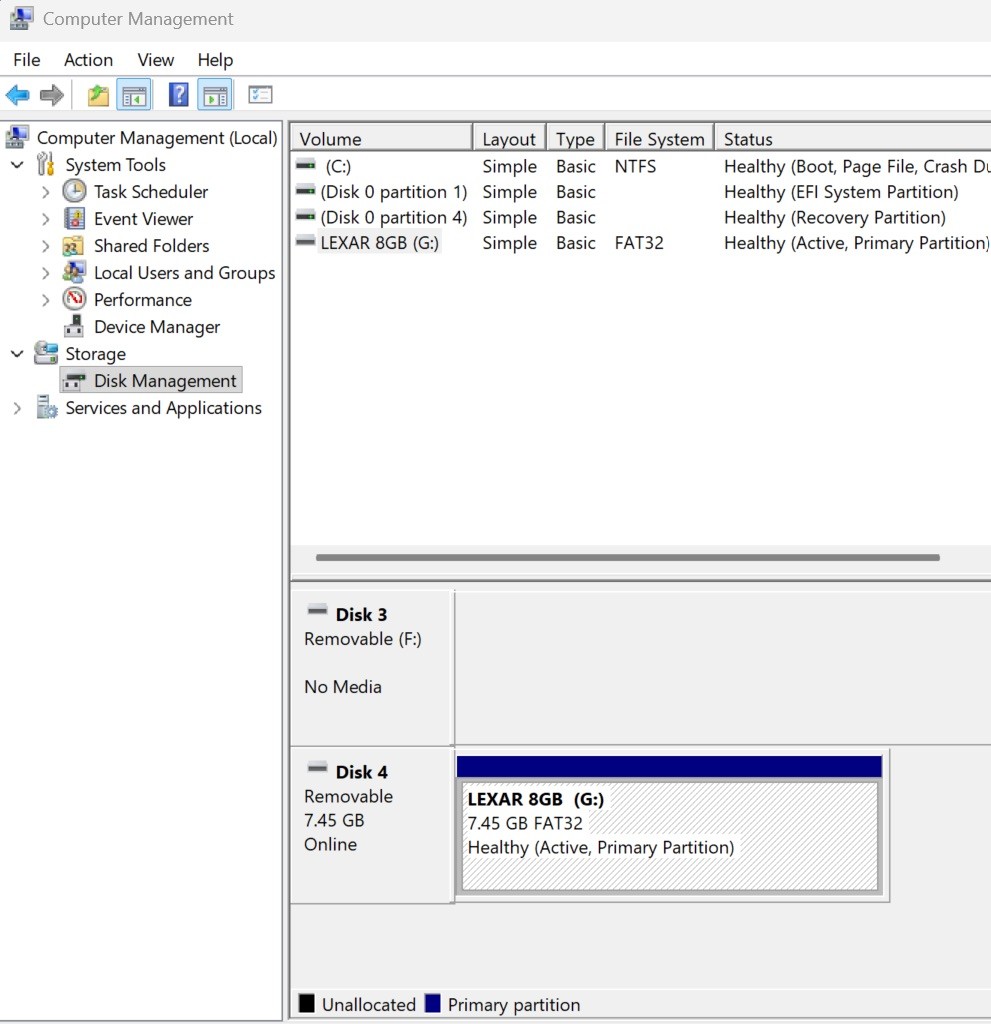Image resolution: width=991 pixels, height=1024 pixels.
Task: Open the Help question mark toolbar icon
Action: coord(178,95)
